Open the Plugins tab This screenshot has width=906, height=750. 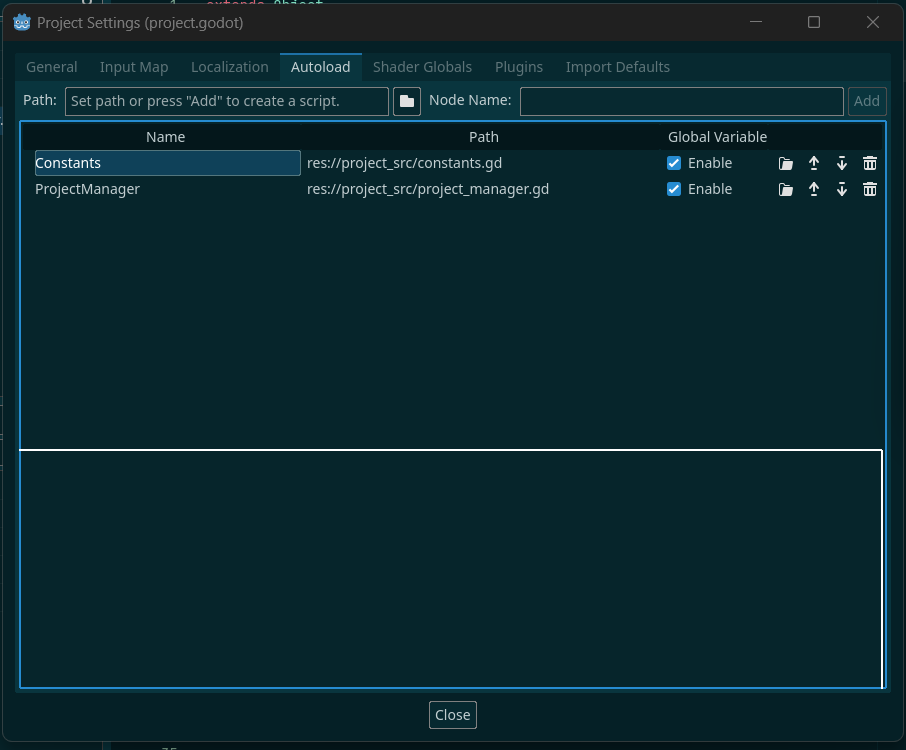518,66
